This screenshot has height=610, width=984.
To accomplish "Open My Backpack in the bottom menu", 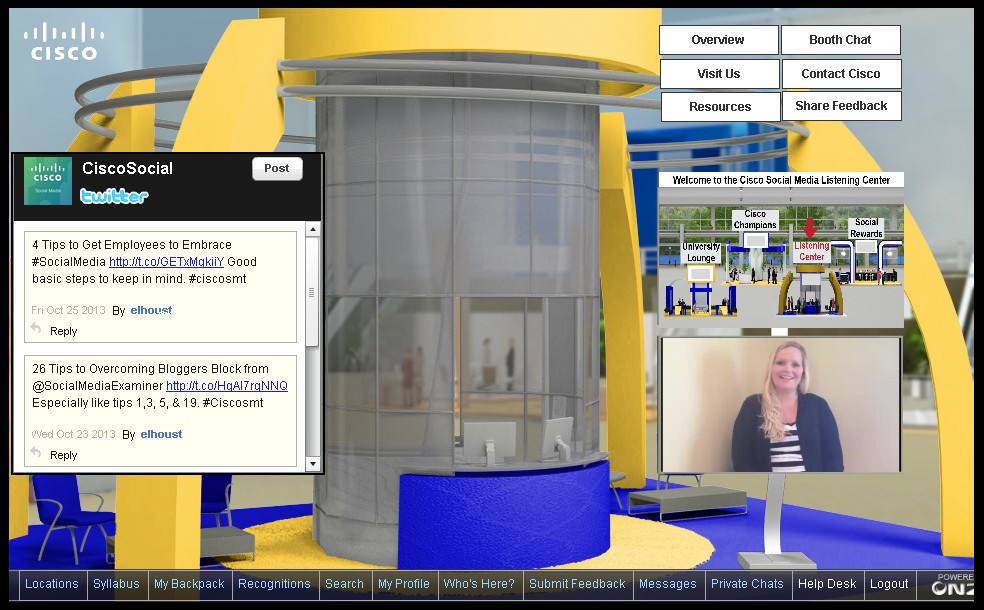I will coord(189,584).
